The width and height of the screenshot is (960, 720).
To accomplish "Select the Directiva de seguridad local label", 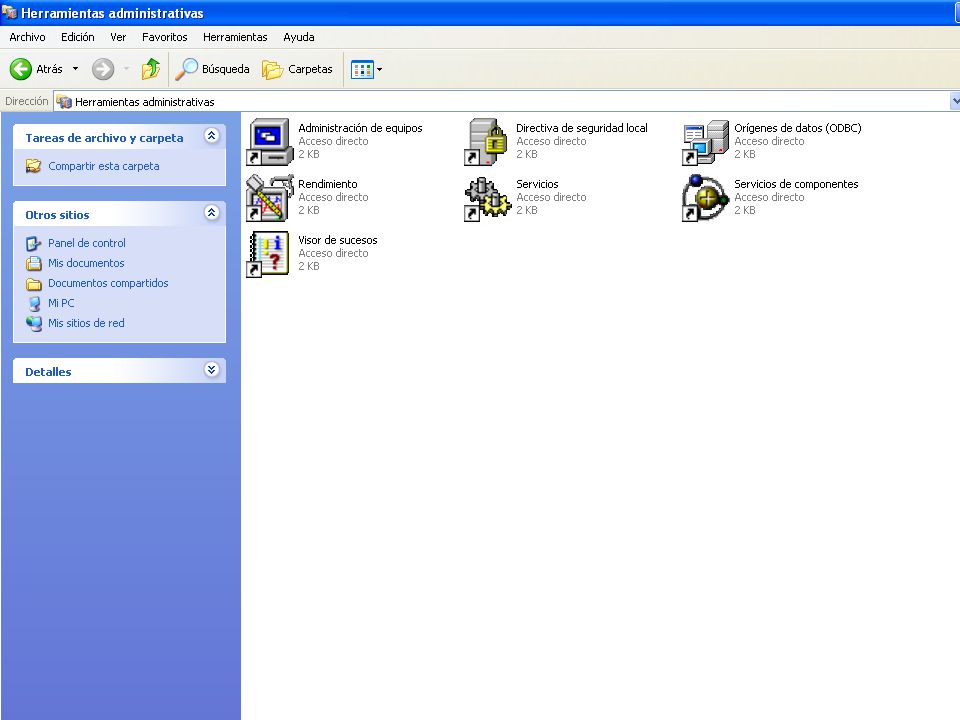I will click(582, 128).
